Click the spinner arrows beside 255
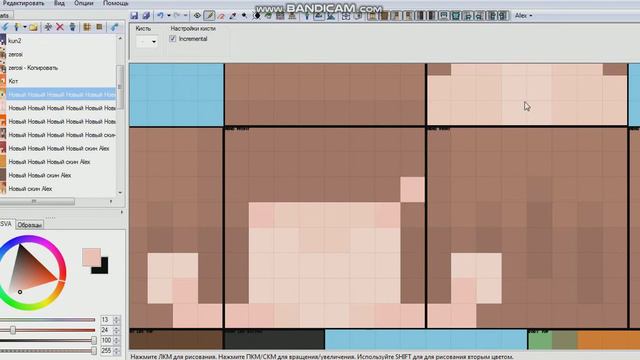This screenshot has height=360, width=640. tap(116, 351)
